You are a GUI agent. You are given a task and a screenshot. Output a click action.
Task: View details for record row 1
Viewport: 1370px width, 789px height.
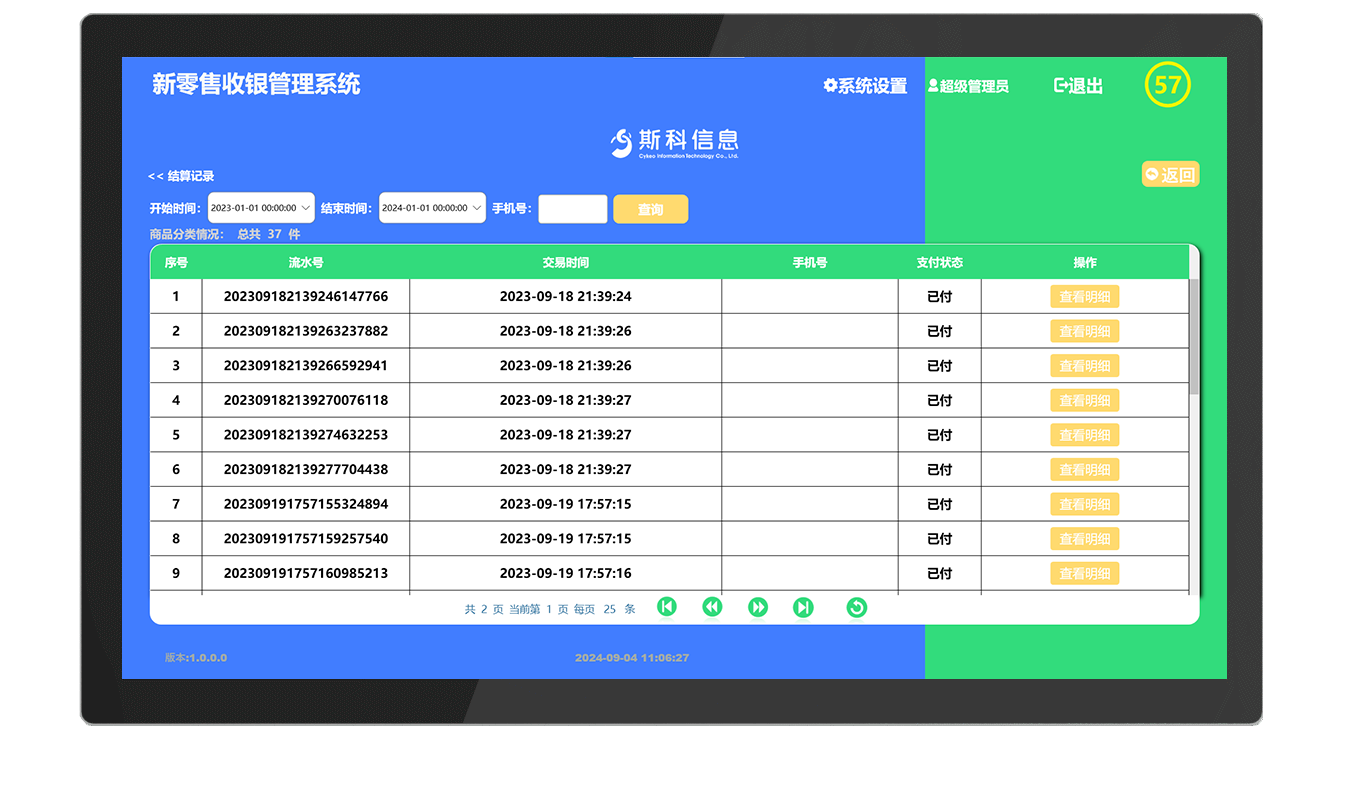click(1084, 297)
